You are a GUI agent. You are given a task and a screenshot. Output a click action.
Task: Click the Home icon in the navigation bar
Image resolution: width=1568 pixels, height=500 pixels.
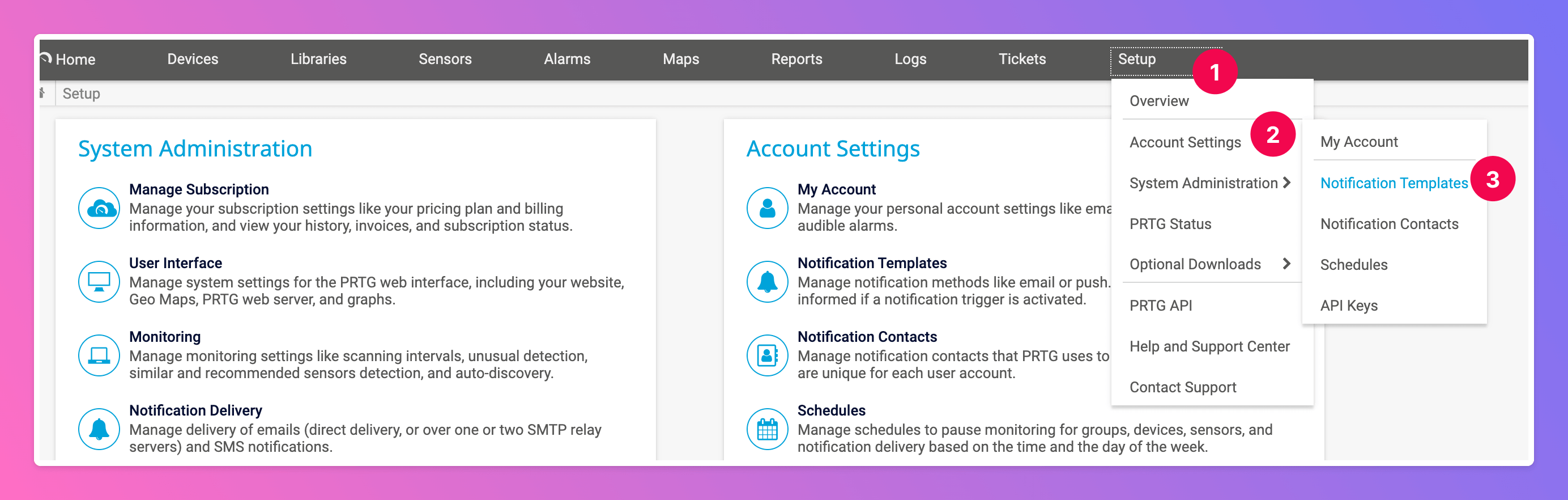pyautogui.click(x=46, y=58)
